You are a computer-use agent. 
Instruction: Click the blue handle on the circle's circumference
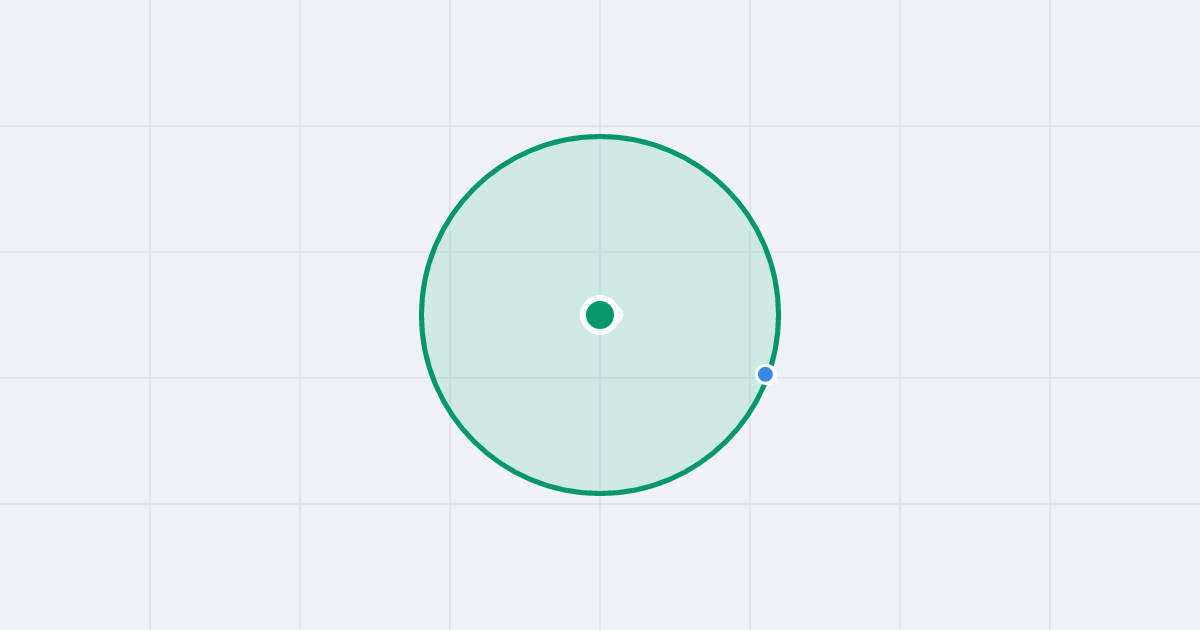point(766,374)
